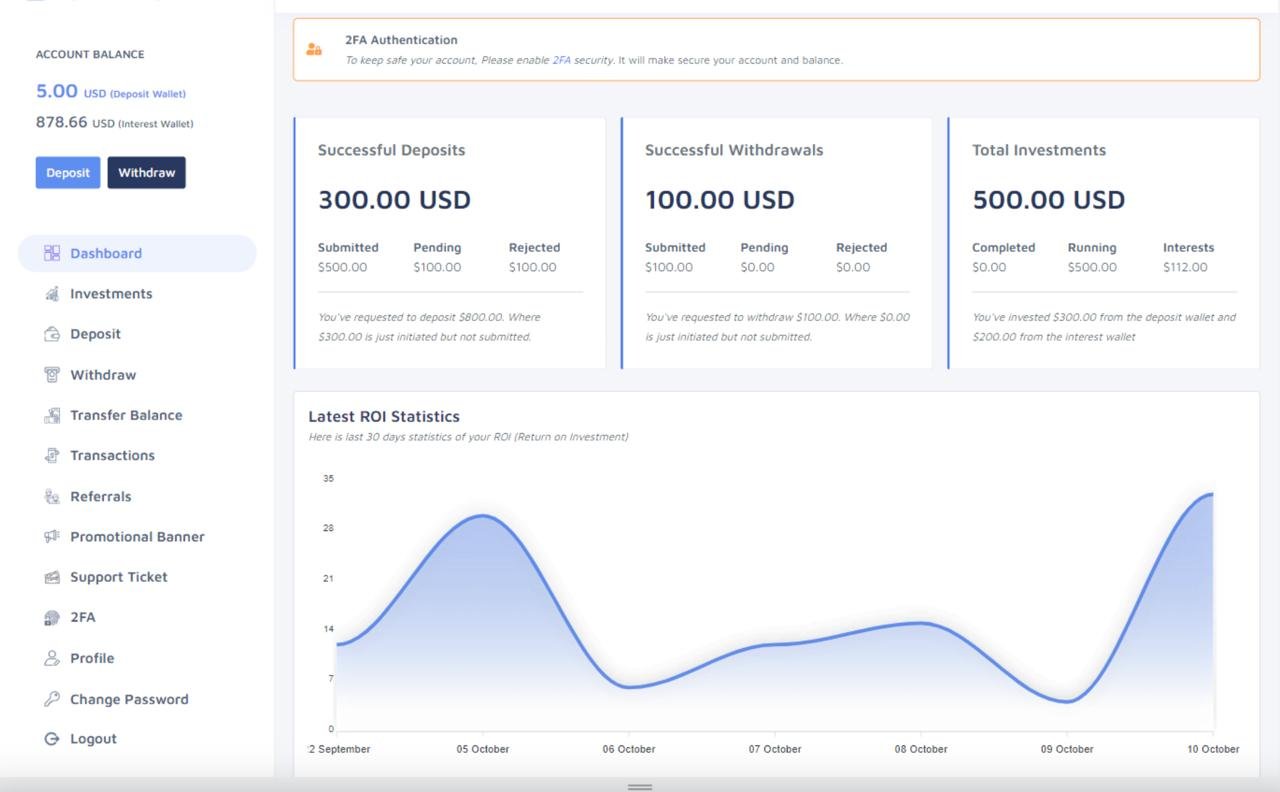1280x792 pixels.
Task: Click the Promotional Banner megaphone icon
Action: 52,537
